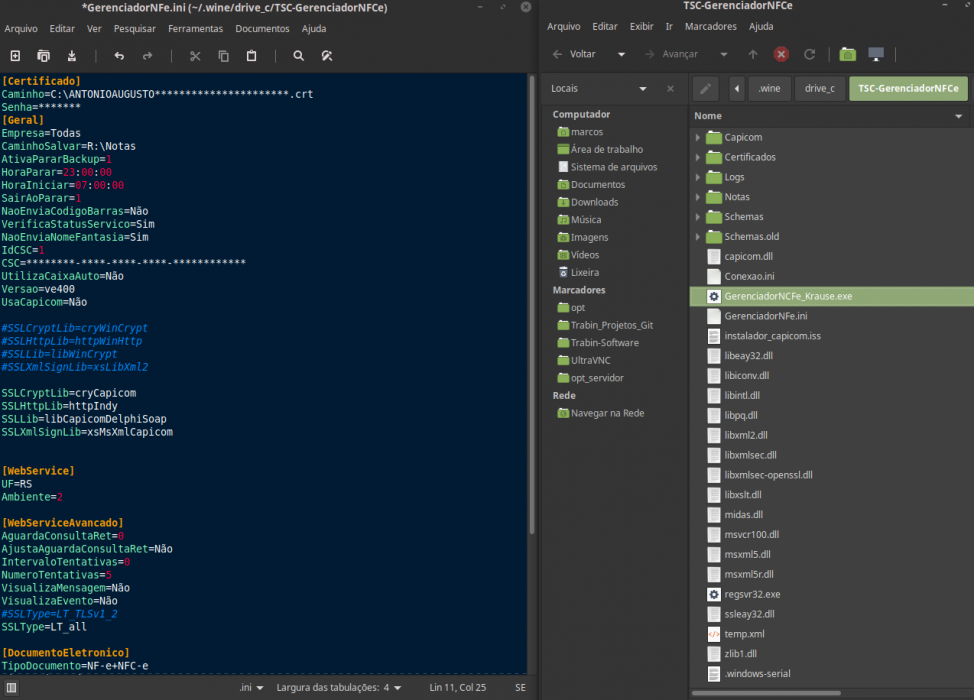Click the computer icon in file manager toolbar
Viewport: 974px width, 700px height.
click(x=876, y=54)
